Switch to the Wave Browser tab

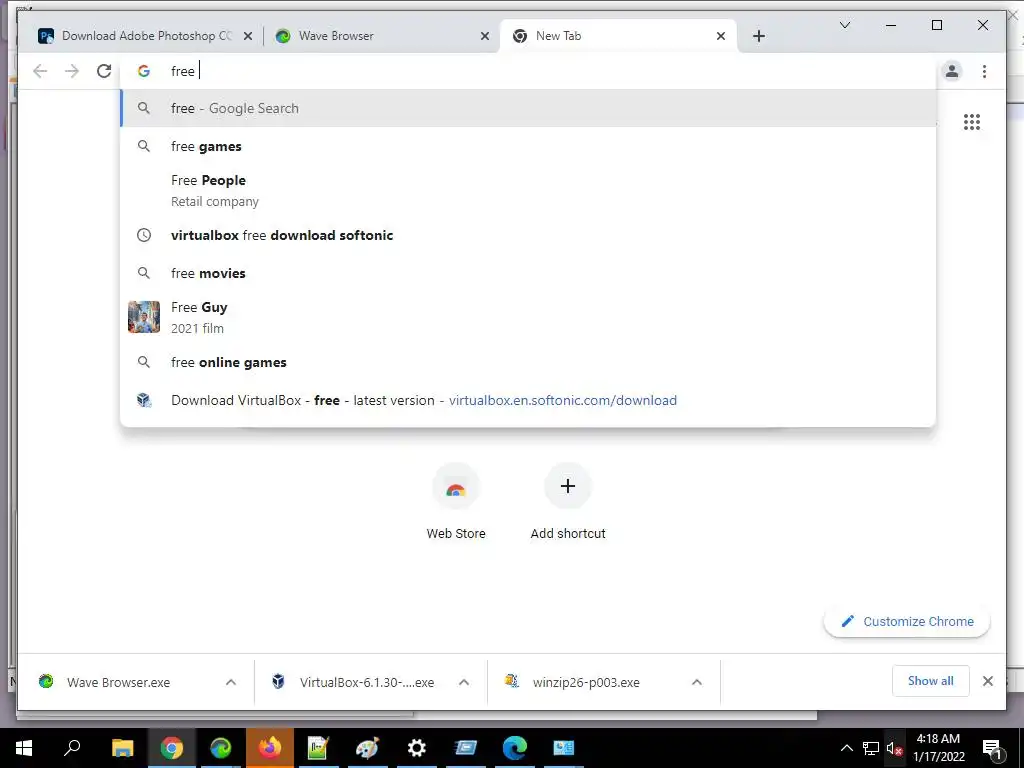[x=382, y=36]
